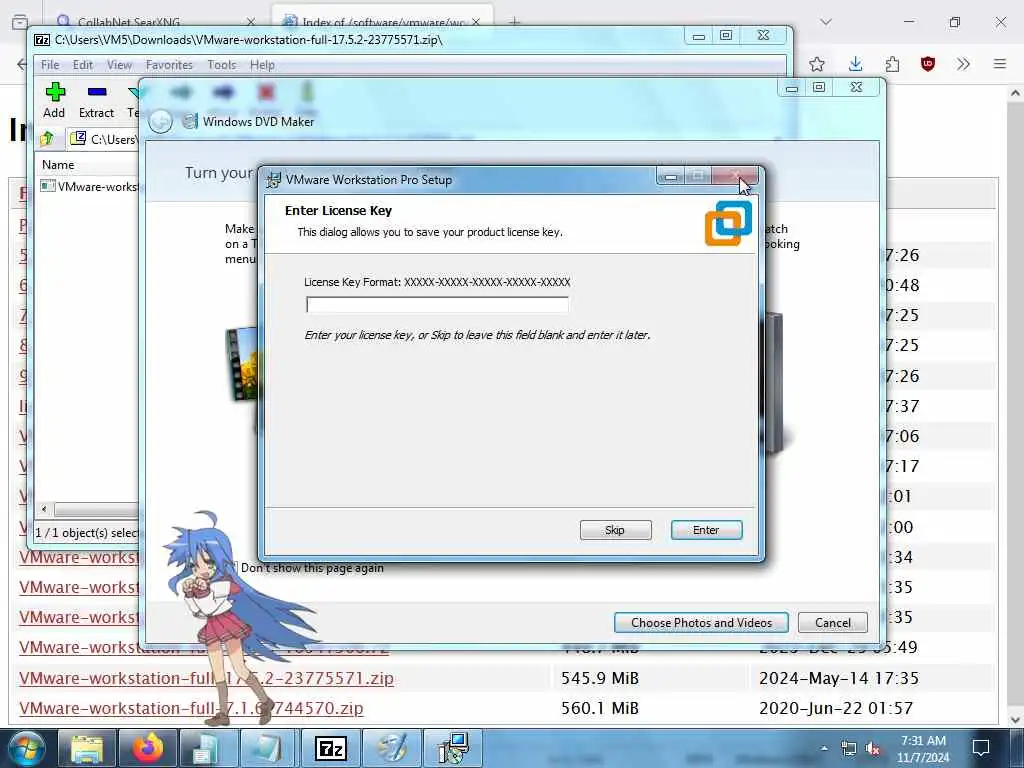Click the Firefox View icon at tab bar start

(20, 22)
